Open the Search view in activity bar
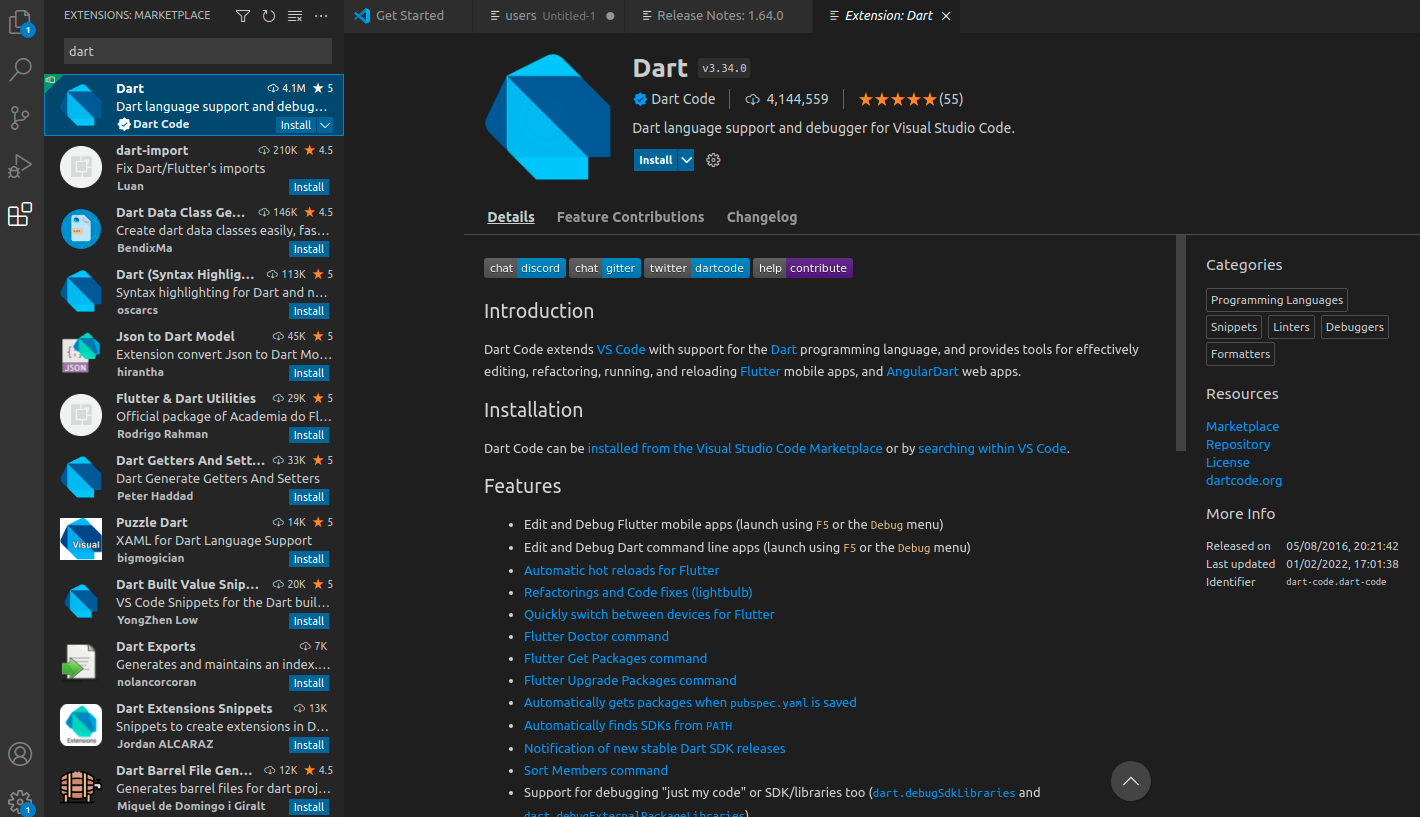 [x=20, y=70]
